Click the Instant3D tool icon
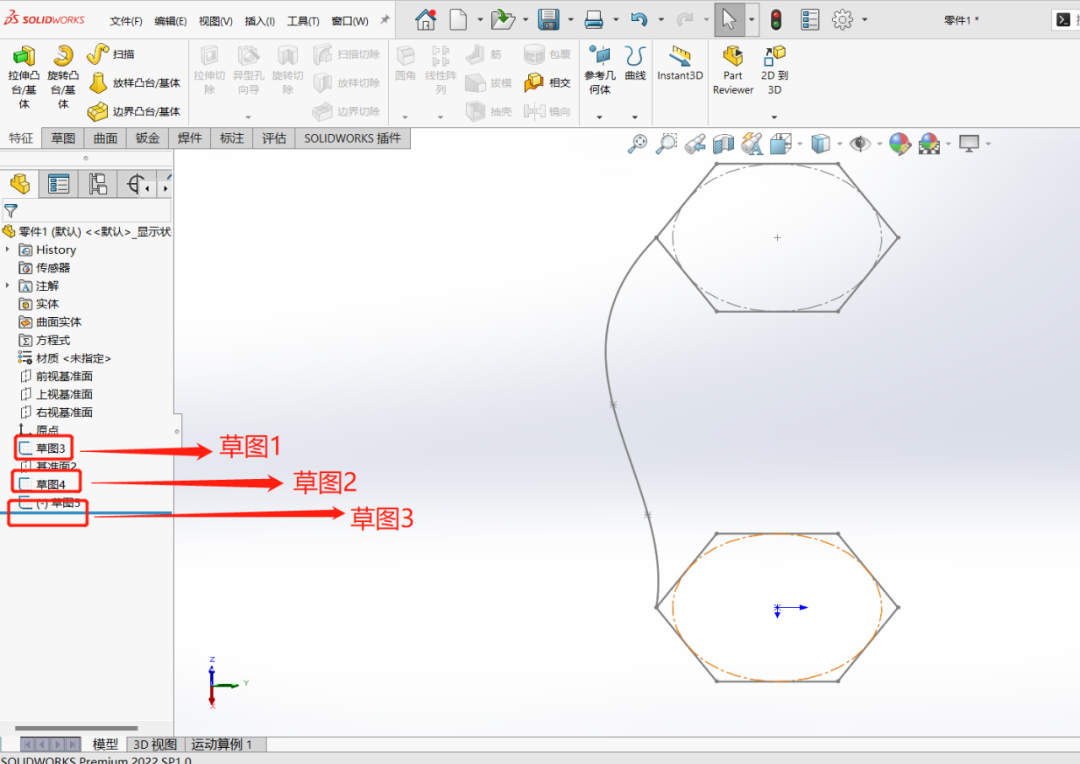Viewport: 1080px width, 764px height. click(680, 62)
